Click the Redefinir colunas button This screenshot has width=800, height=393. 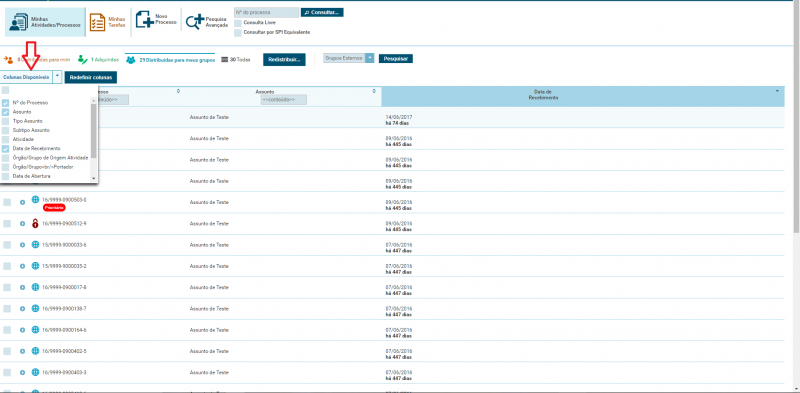tap(91, 77)
